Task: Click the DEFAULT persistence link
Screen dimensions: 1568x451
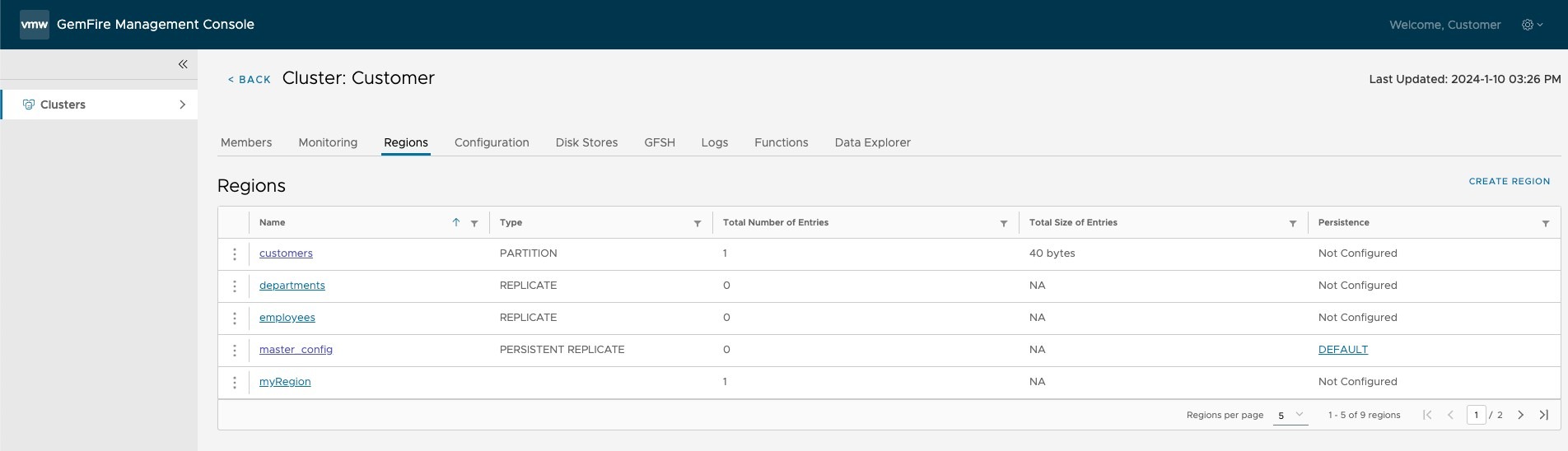Action: coord(1343,350)
